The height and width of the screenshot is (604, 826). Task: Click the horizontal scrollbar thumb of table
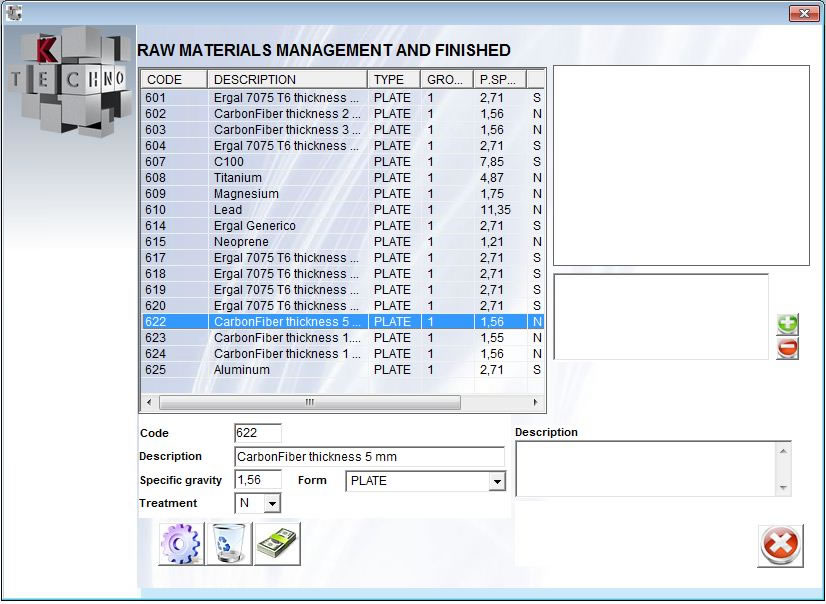[310, 402]
